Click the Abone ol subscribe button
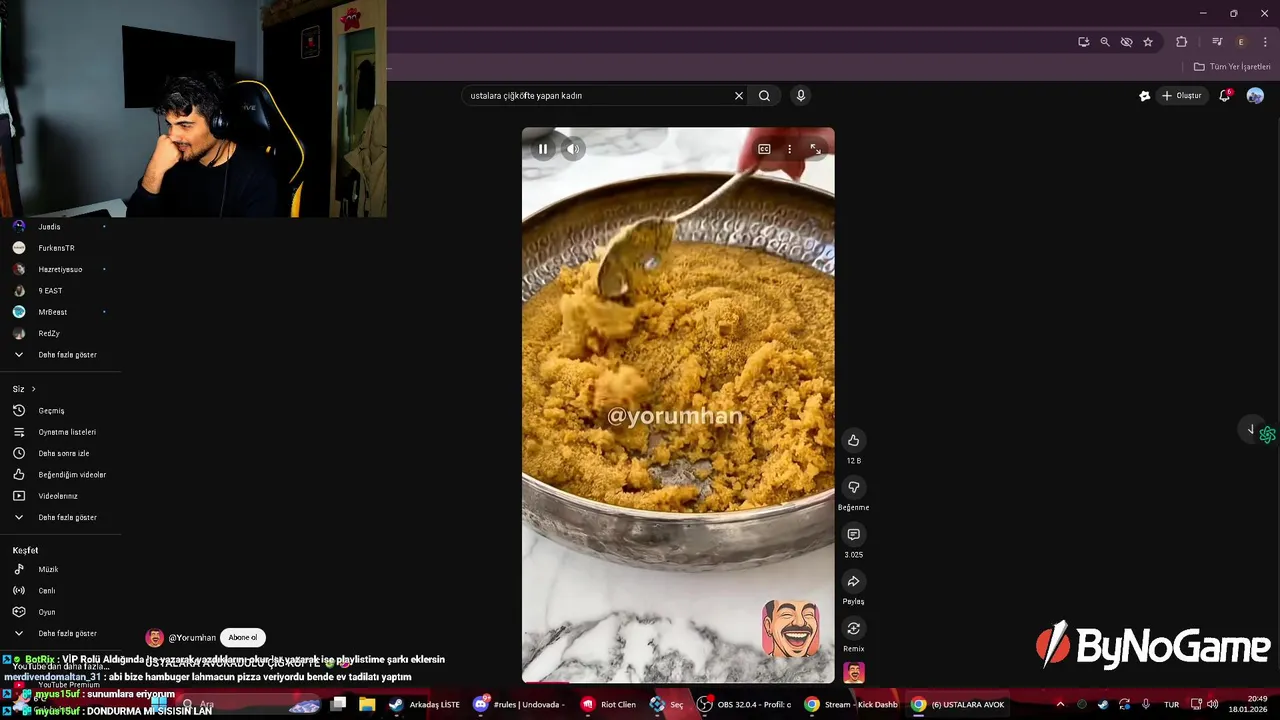The image size is (1280, 720). pos(243,638)
